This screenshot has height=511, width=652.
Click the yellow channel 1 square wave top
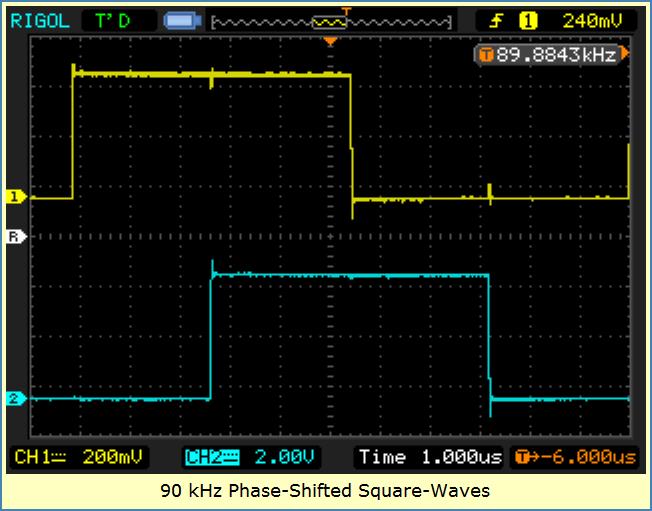[x=212, y=74]
